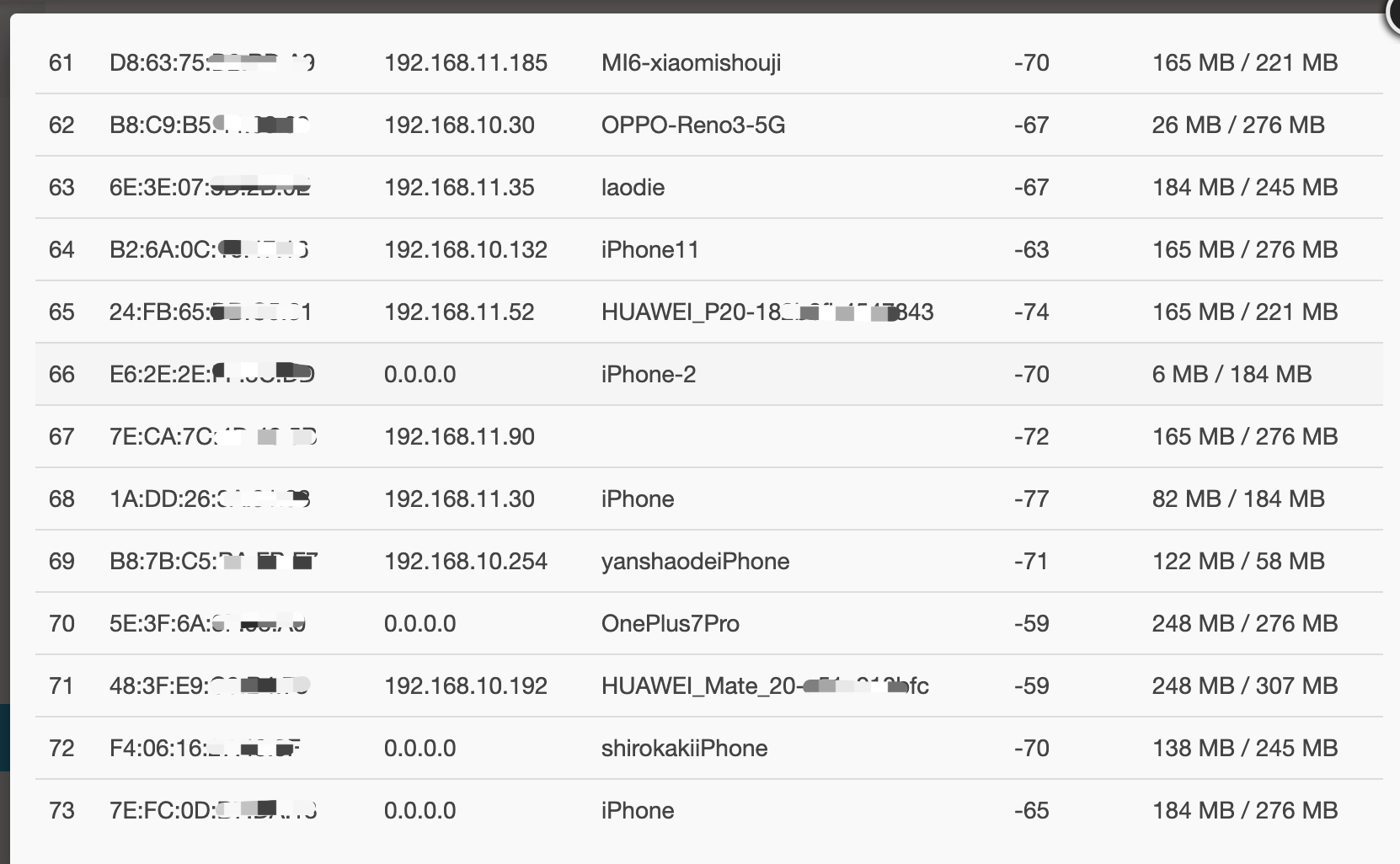The height and width of the screenshot is (864, 1400).
Task: Select the laodie device entry
Action: pyautogui.click(x=633, y=188)
